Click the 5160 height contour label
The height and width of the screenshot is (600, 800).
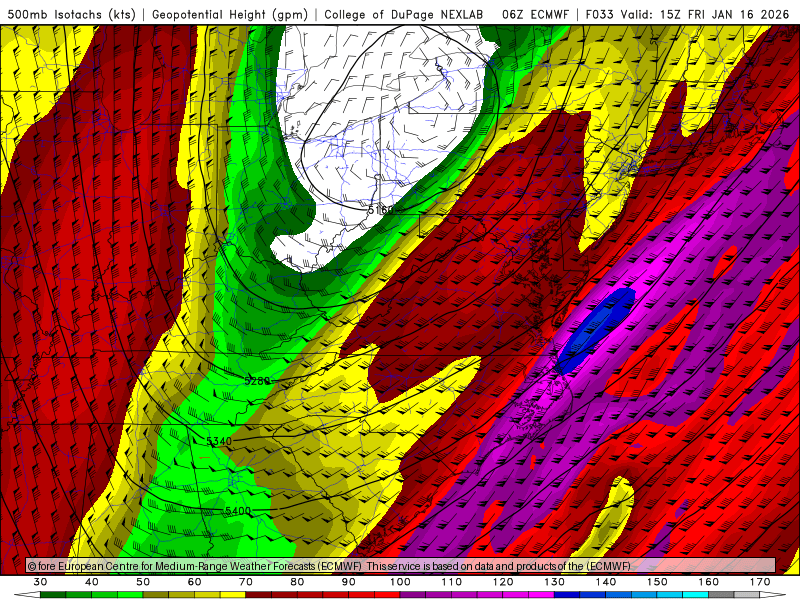coord(381,210)
